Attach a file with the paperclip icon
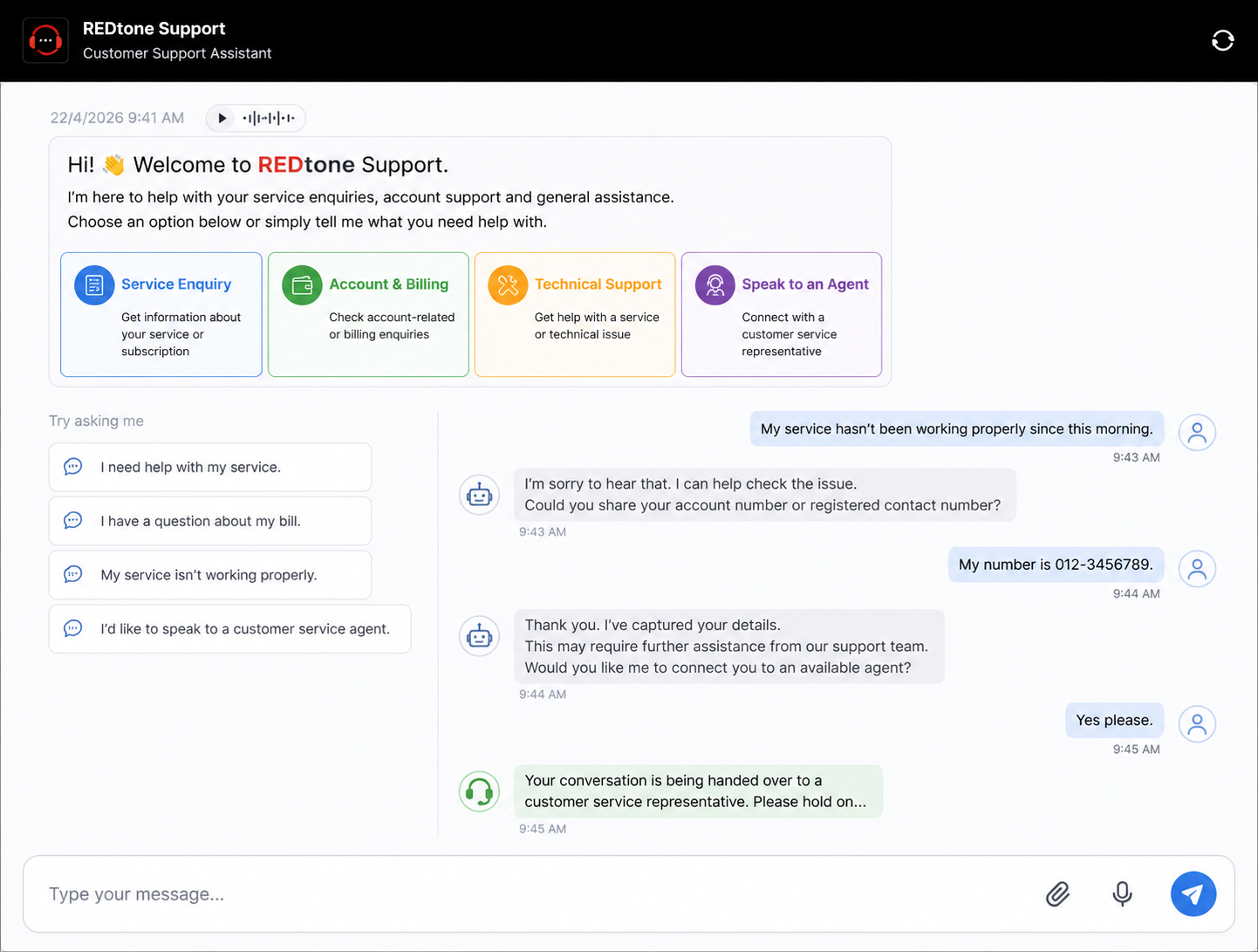This screenshot has height=952, width=1258. tap(1057, 894)
